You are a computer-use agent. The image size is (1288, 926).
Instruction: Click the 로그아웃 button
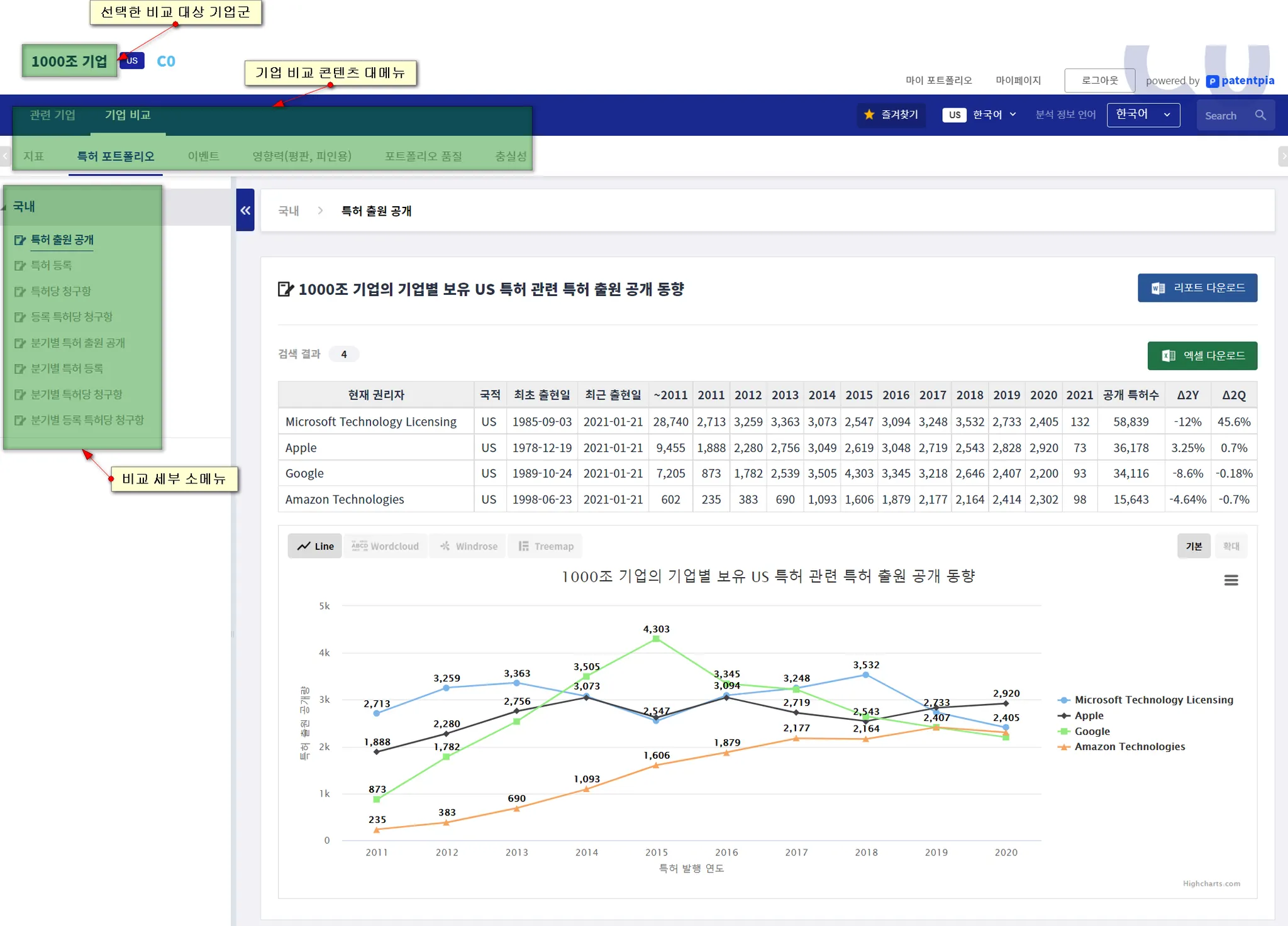point(1099,80)
